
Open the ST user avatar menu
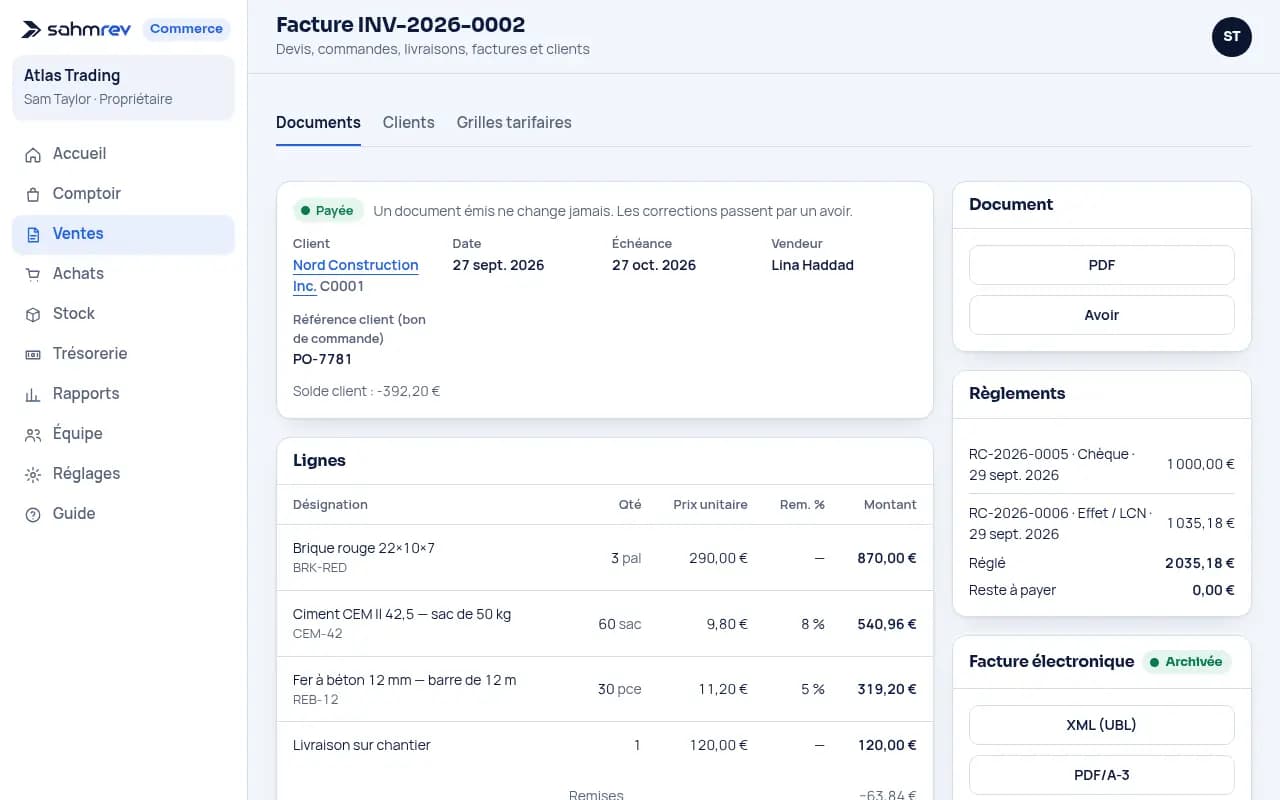(x=1231, y=37)
